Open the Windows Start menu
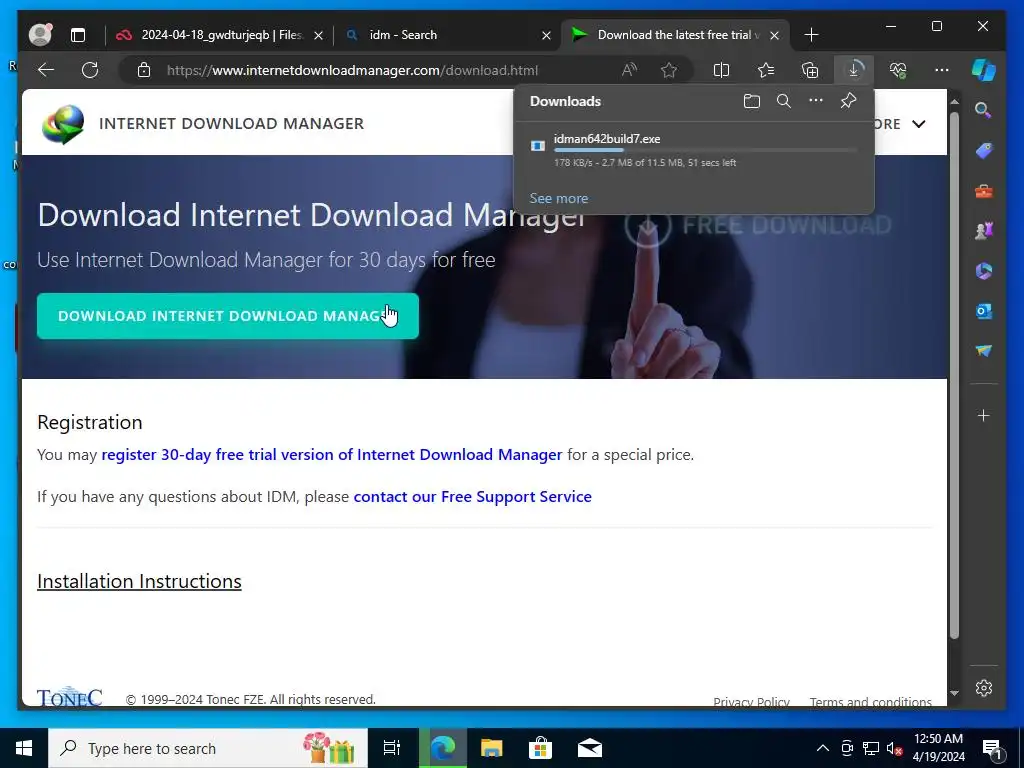Screen dimensions: 1024x768 click(24, 748)
